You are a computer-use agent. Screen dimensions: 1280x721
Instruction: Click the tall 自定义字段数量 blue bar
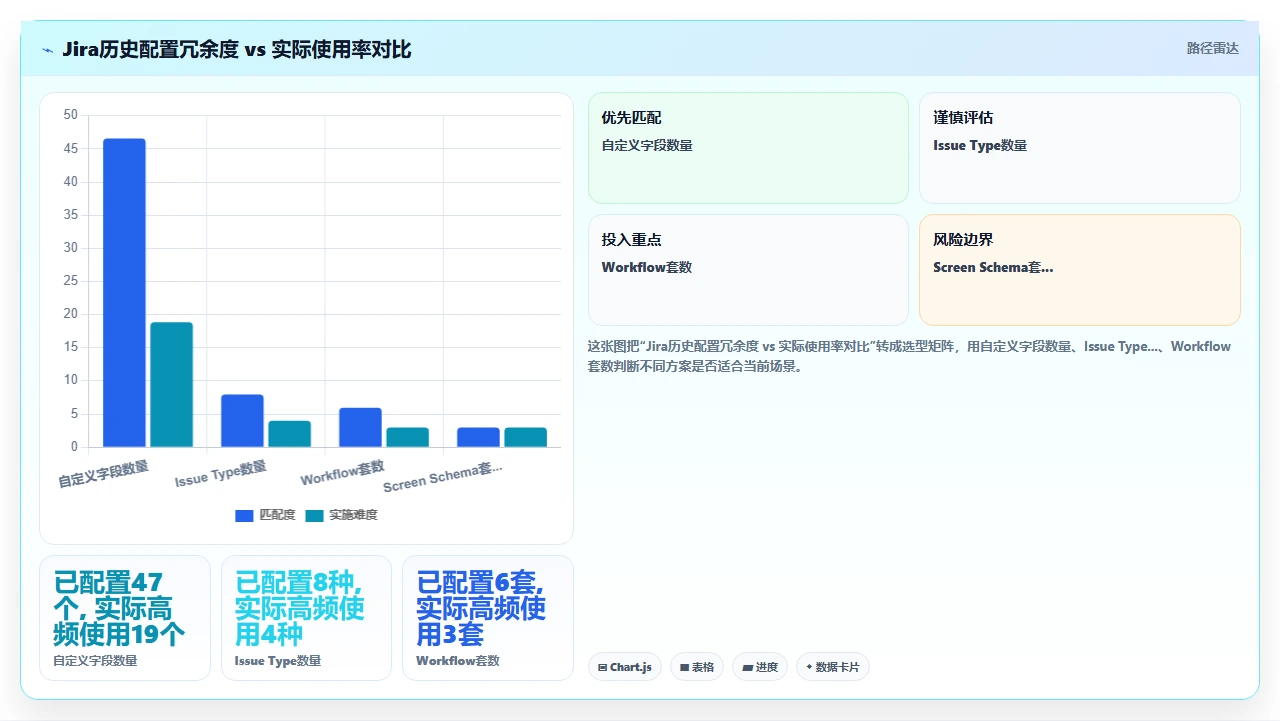pos(124,293)
